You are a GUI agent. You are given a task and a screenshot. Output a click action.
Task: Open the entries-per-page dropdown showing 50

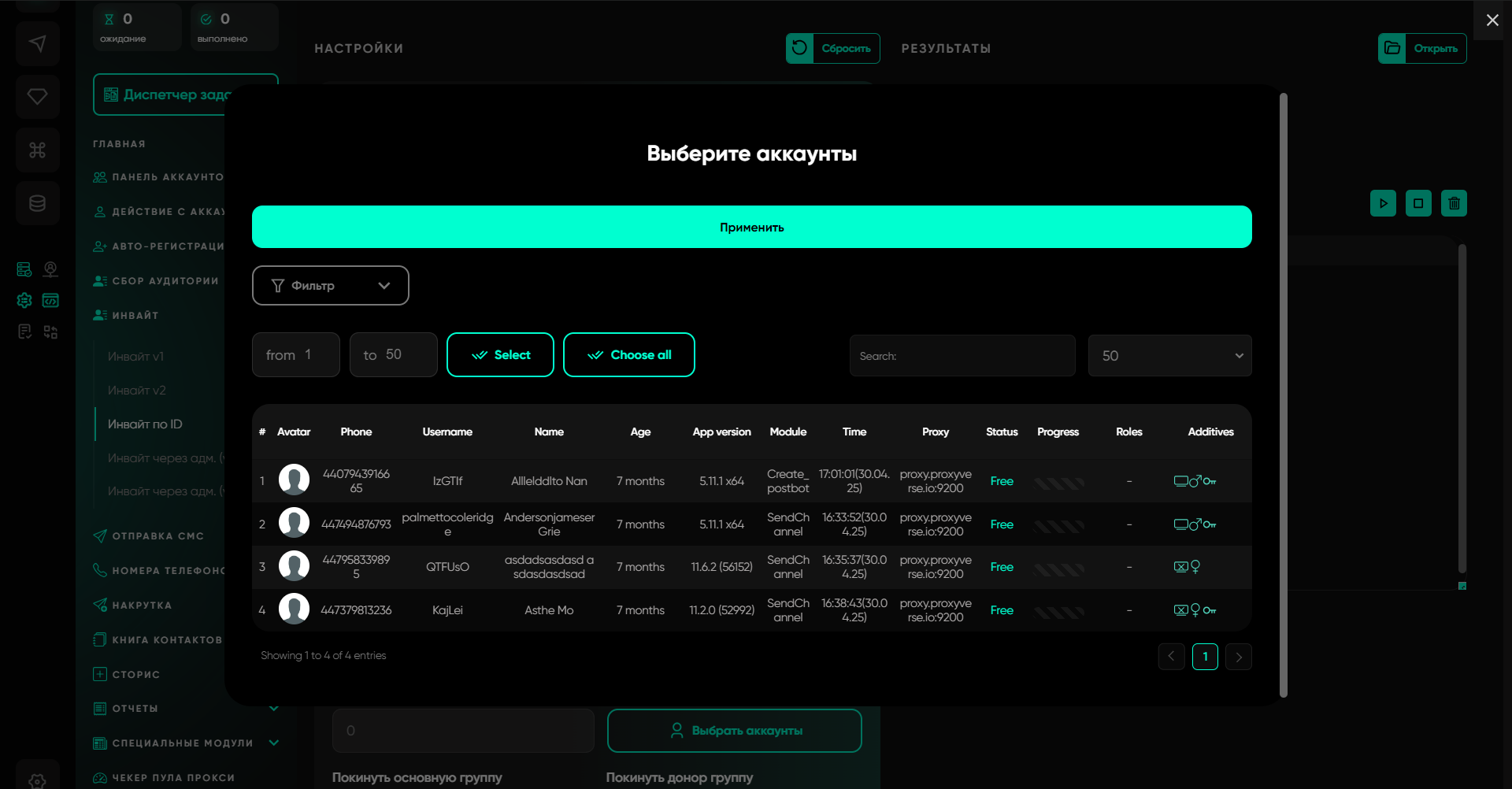[1169, 356]
